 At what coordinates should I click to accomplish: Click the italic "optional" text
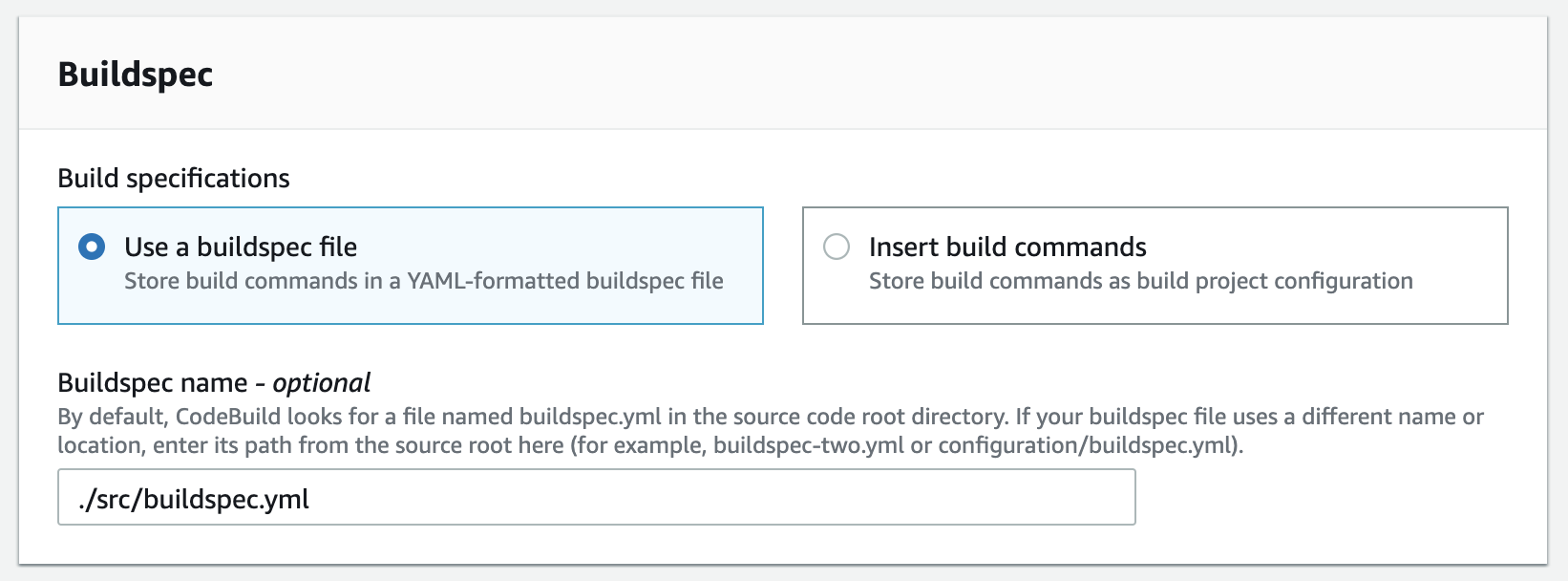322,383
